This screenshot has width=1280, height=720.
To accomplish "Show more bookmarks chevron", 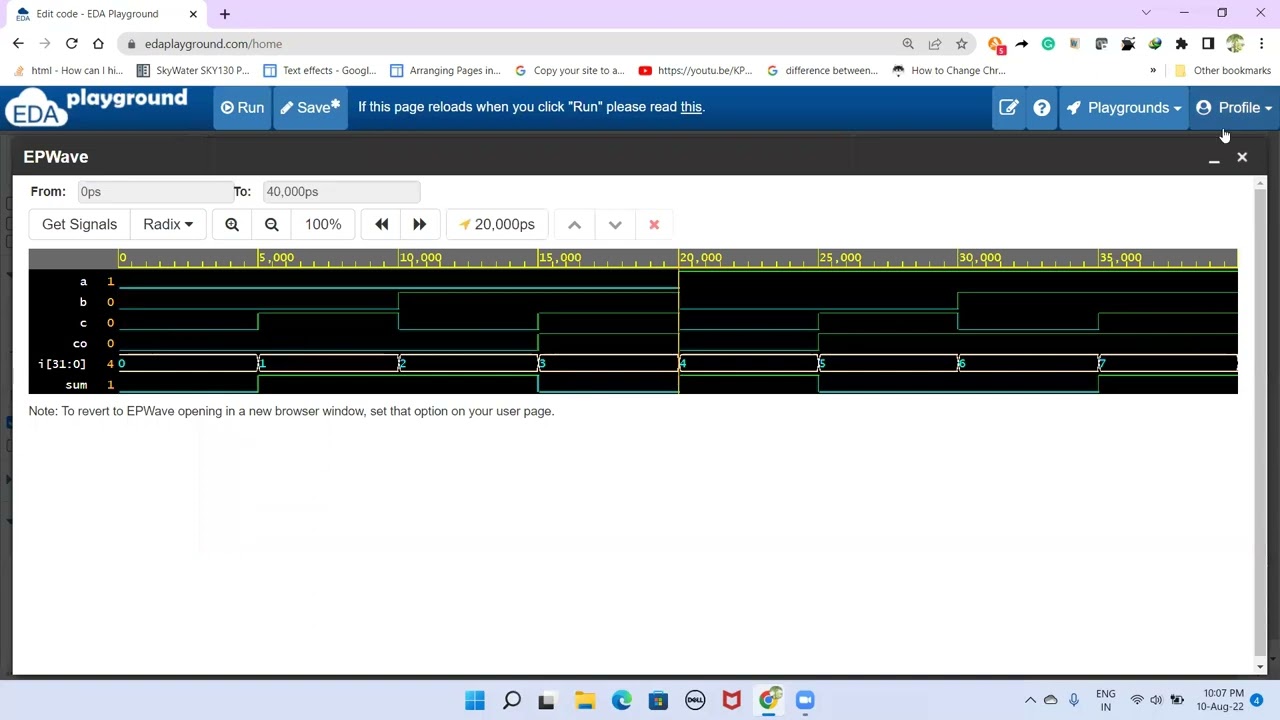I will point(1153,70).
